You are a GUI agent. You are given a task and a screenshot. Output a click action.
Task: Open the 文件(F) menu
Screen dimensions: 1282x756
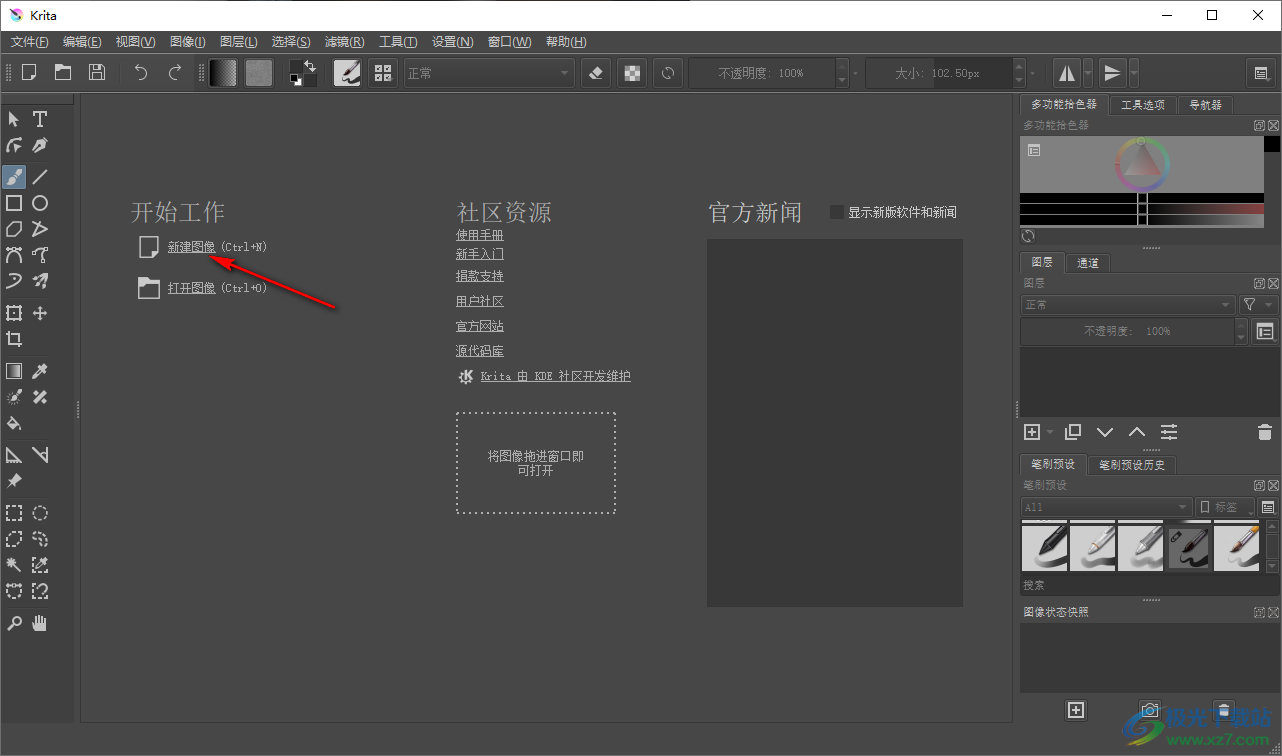(29, 42)
